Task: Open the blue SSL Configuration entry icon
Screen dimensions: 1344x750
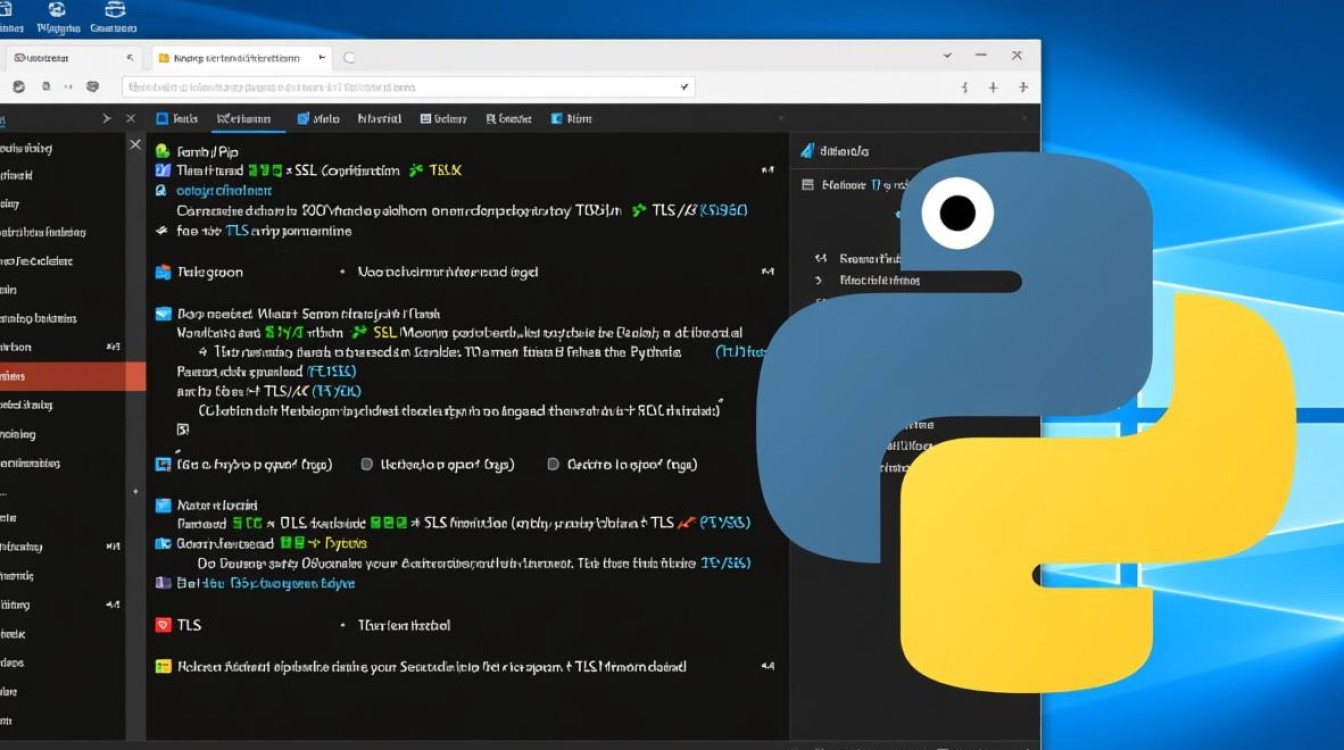Action: 162,170
